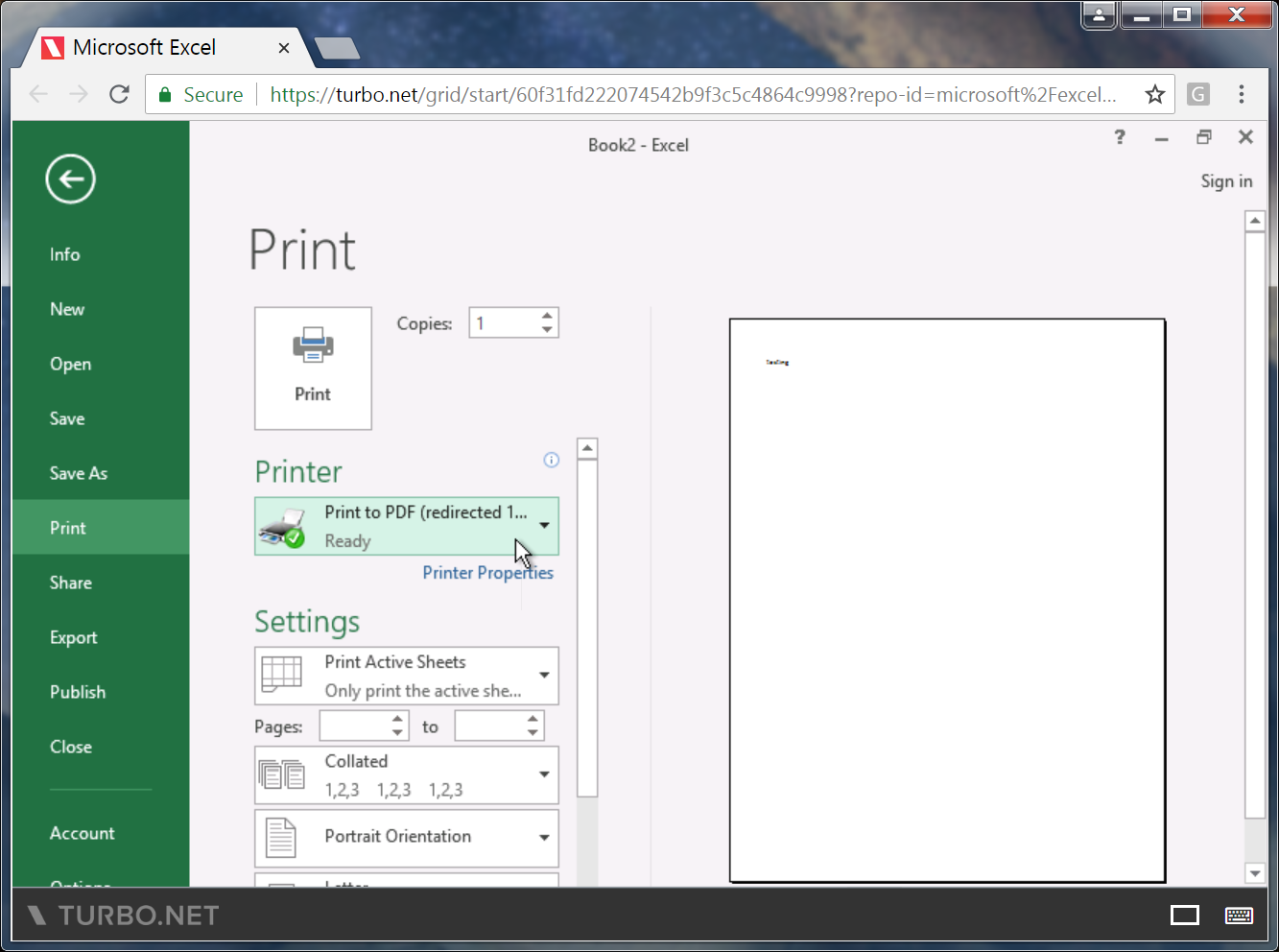Open the Save As pane
1279x952 pixels.
(x=79, y=472)
